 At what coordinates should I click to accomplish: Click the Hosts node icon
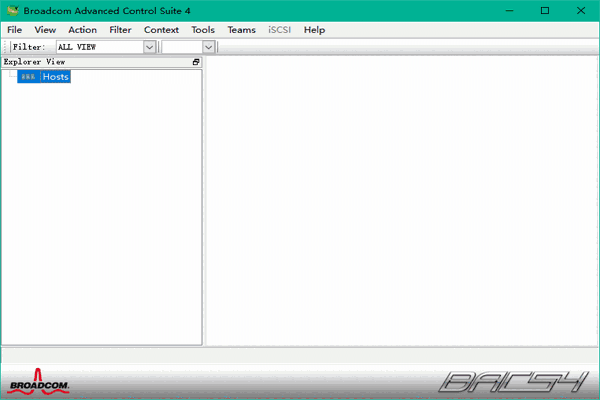click(28, 77)
